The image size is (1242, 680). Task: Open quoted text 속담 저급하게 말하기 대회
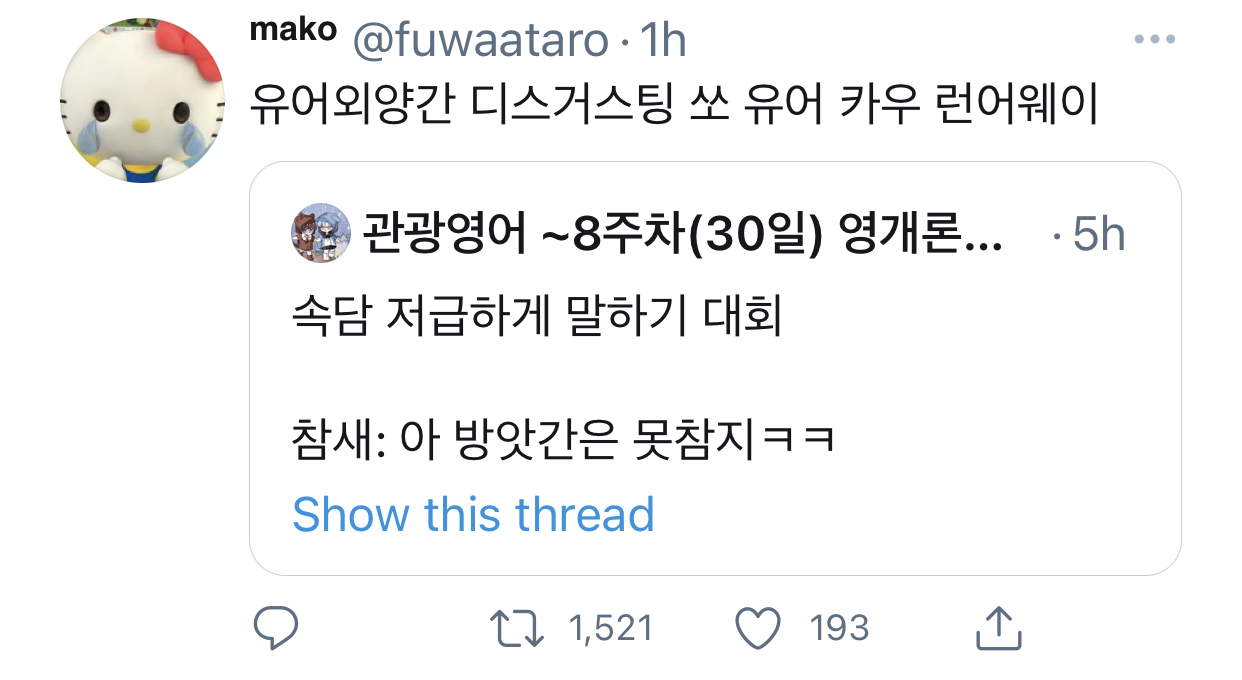[536, 319]
